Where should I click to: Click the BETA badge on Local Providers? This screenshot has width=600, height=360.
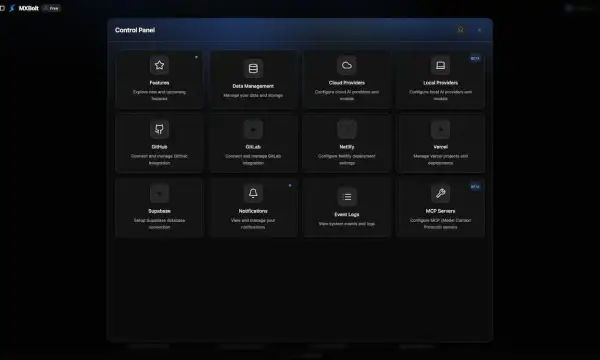[x=475, y=58]
